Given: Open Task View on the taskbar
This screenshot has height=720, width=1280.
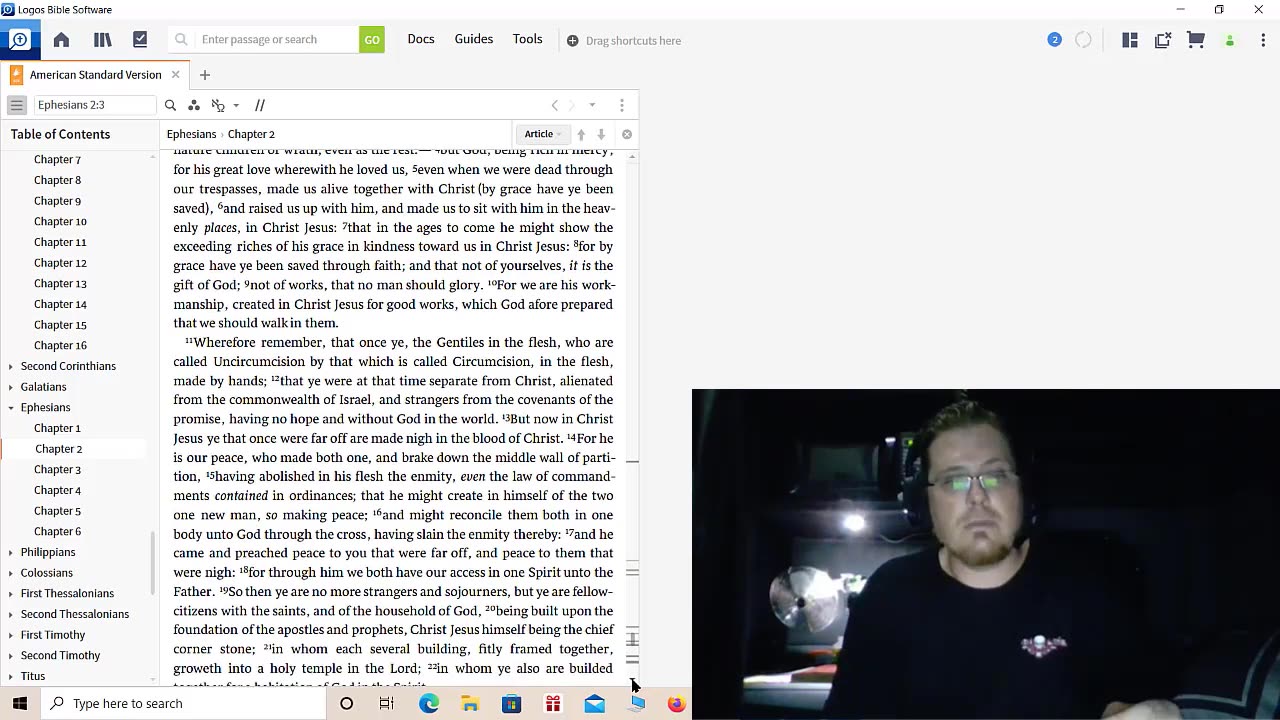Looking at the screenshot, I should [387, 704].
